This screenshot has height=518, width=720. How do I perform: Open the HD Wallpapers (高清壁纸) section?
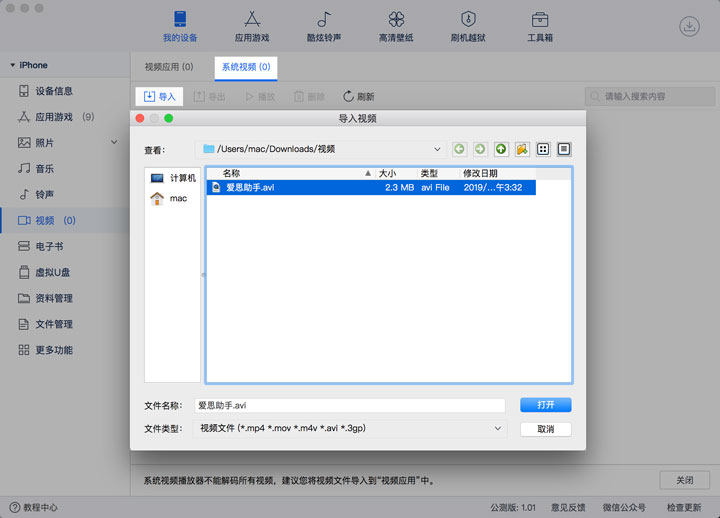point(396,27)
